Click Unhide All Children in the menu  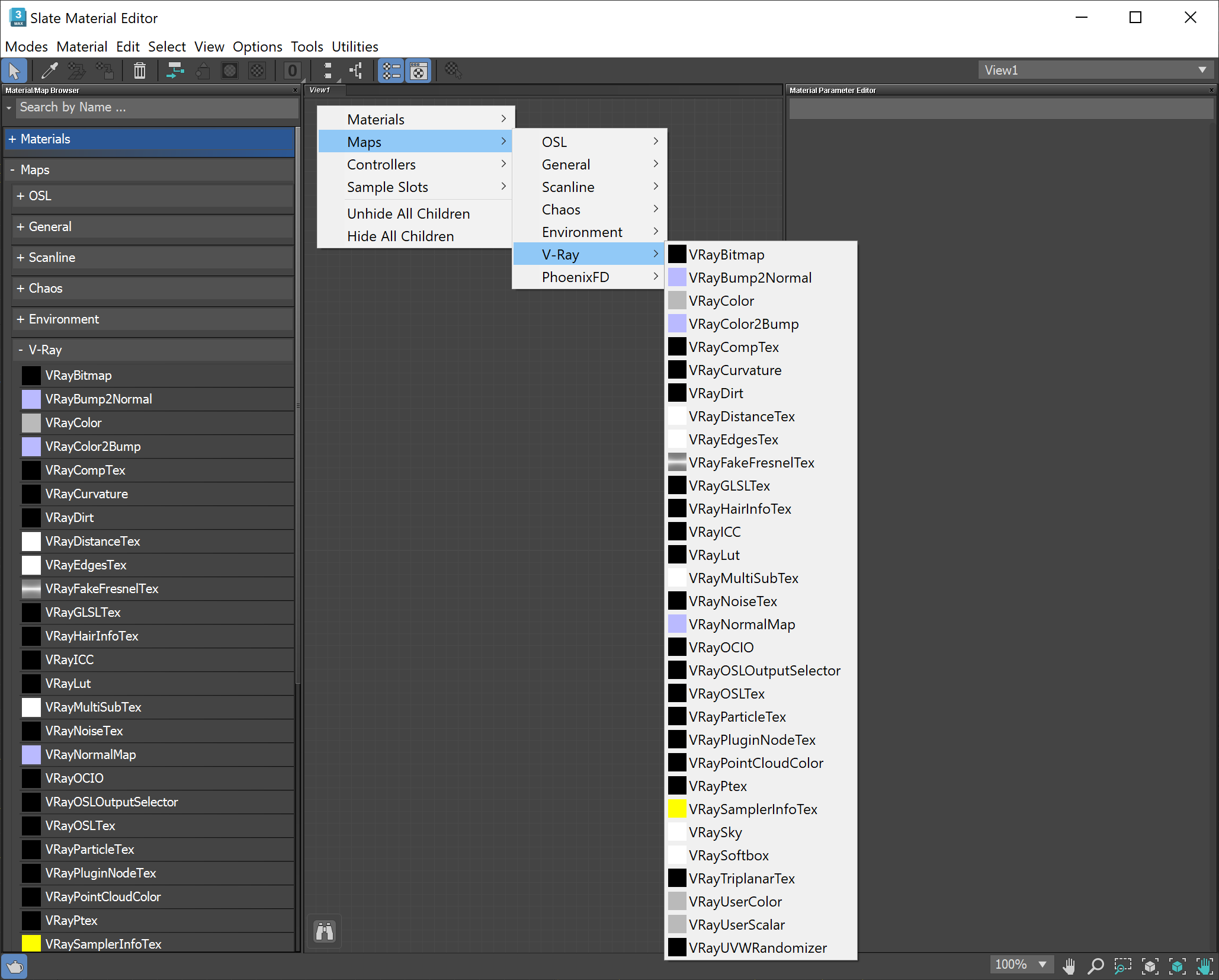pos(408,213)
